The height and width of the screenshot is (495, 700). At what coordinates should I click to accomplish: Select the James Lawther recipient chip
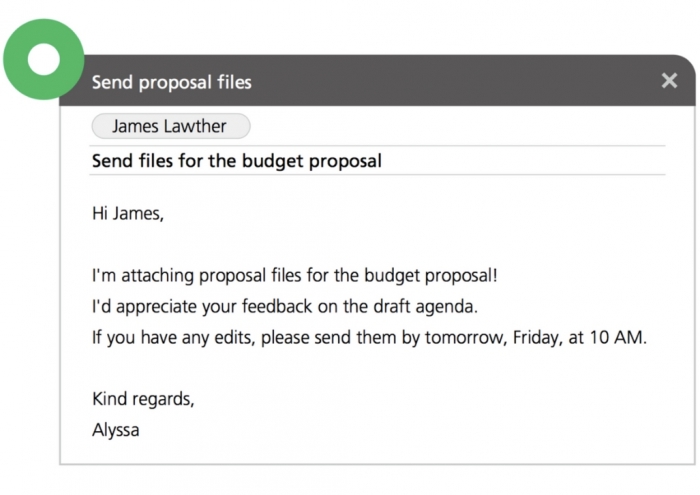coord(170,127)
